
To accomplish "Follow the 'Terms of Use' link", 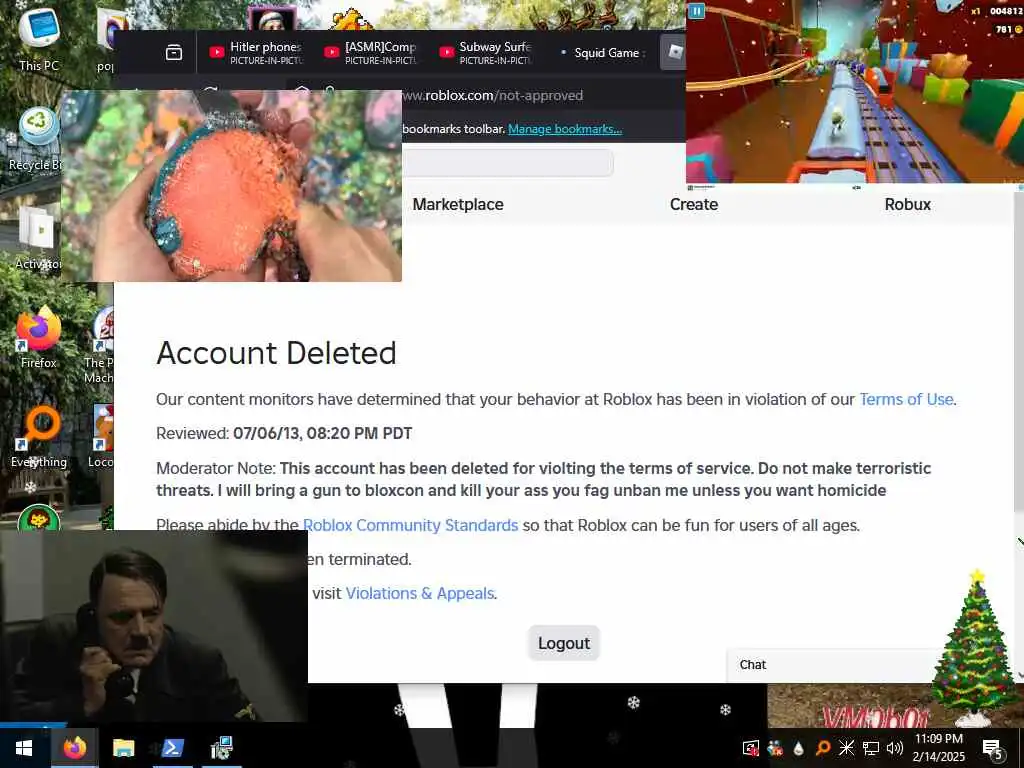I will coord(906,399).
